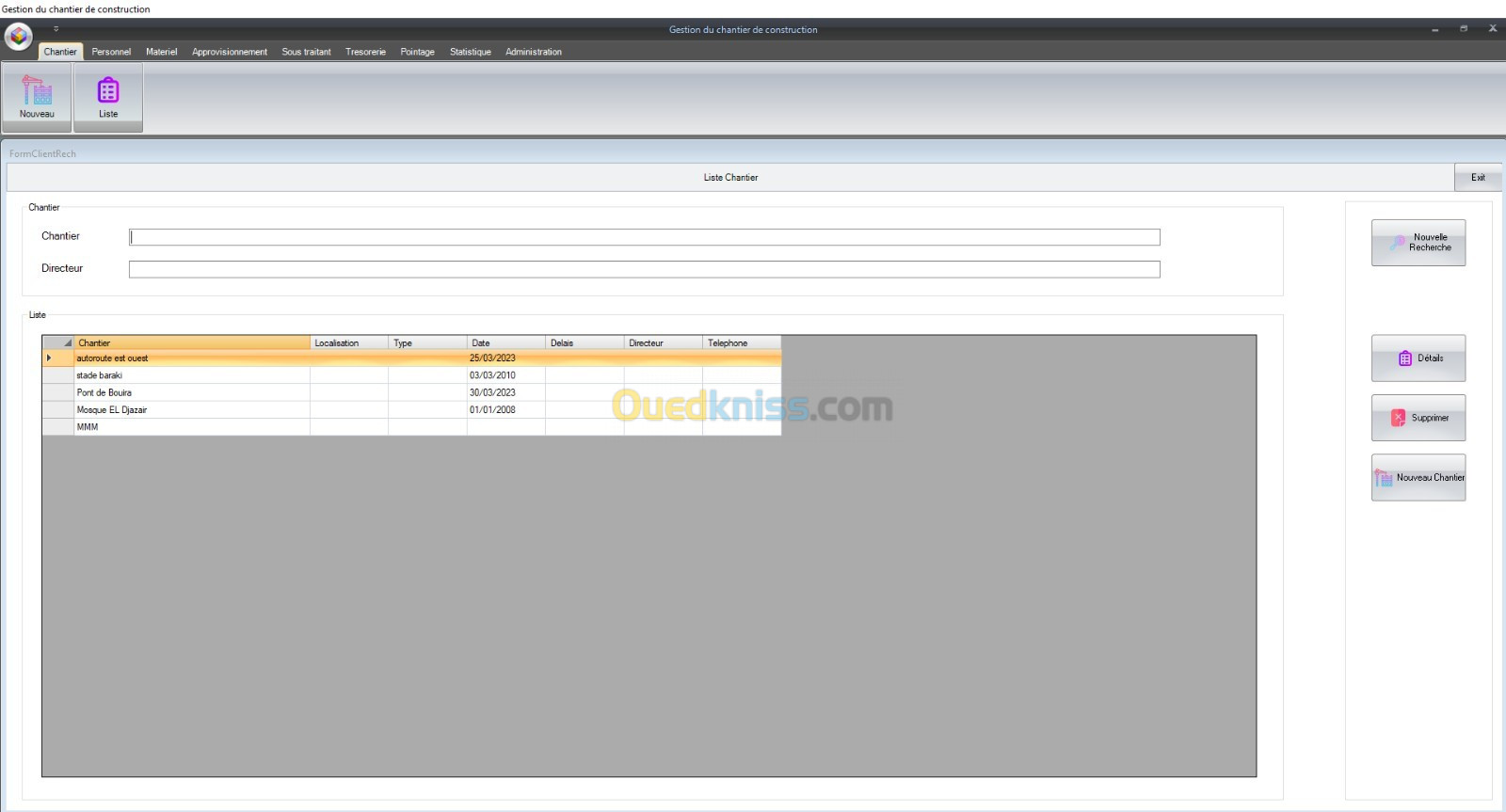Select the 'Mosque EL Djazair' row
Screen dimensions: 1506x812
(x=411, y=409)
